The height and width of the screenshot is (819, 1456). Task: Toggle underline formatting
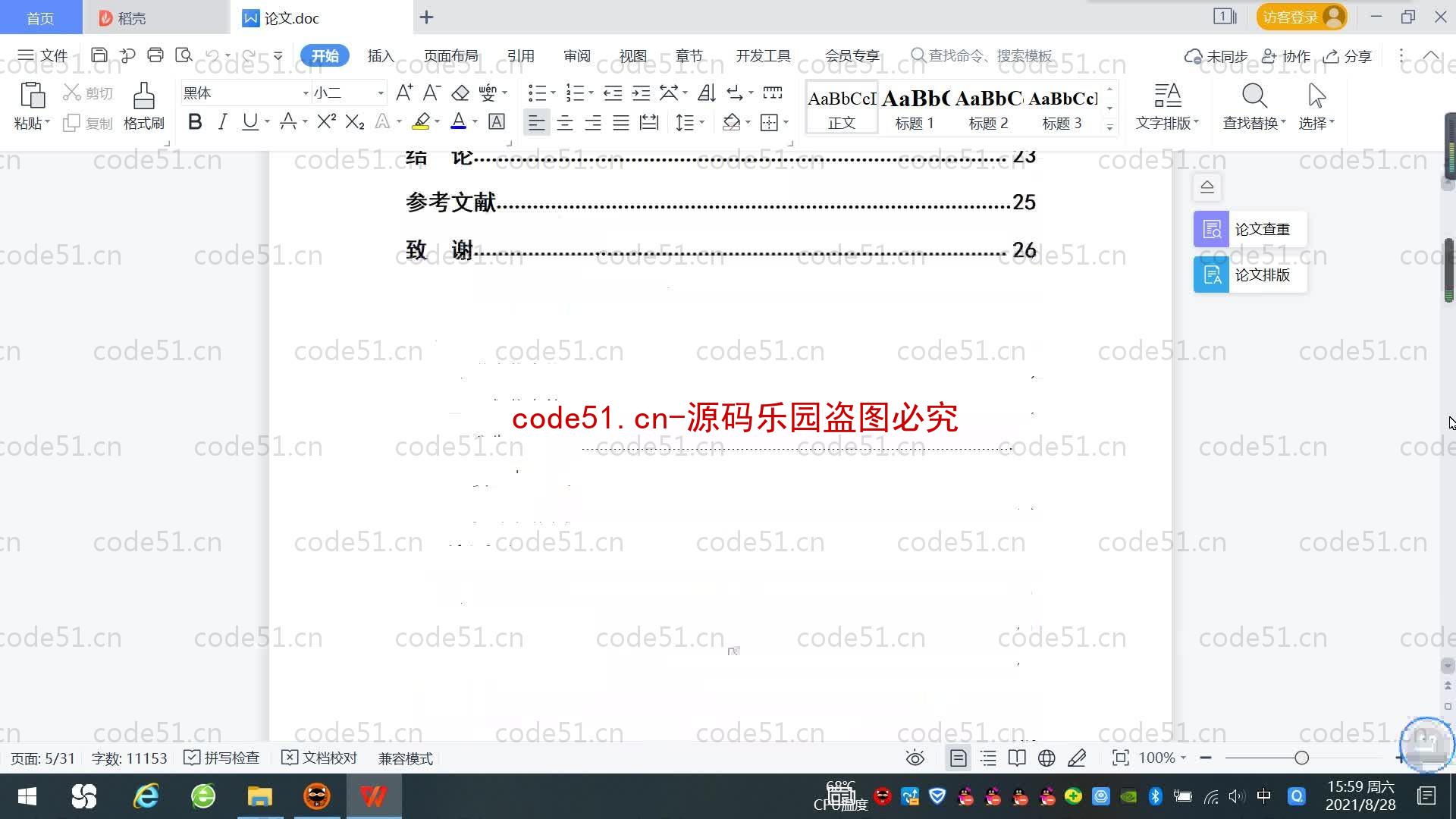[x=249, y=121]
